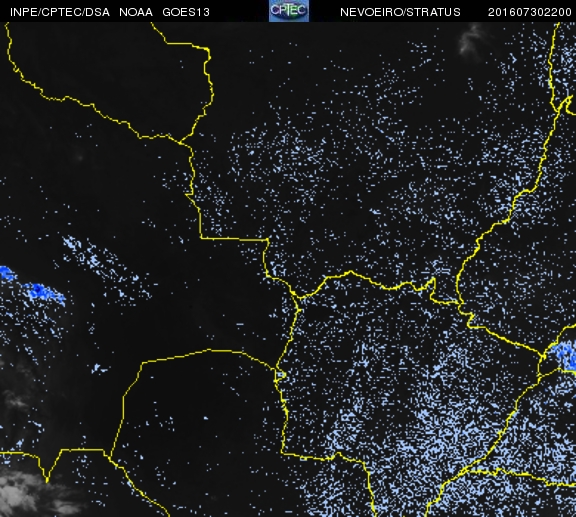Click the INPE/CPTEC/DSA header label
Viewport: 576px width, 517px height.
(60, 12)
